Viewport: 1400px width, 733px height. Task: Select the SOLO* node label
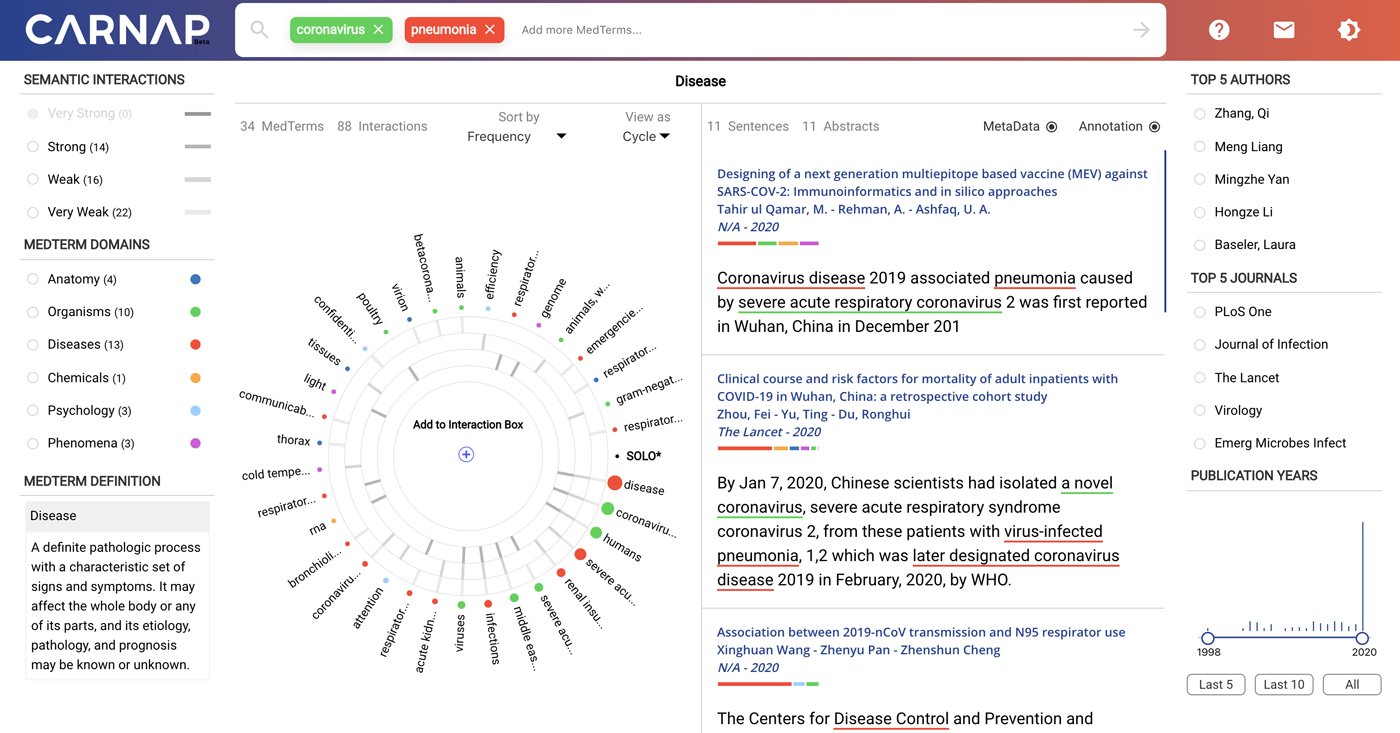(x=644, y=456)
